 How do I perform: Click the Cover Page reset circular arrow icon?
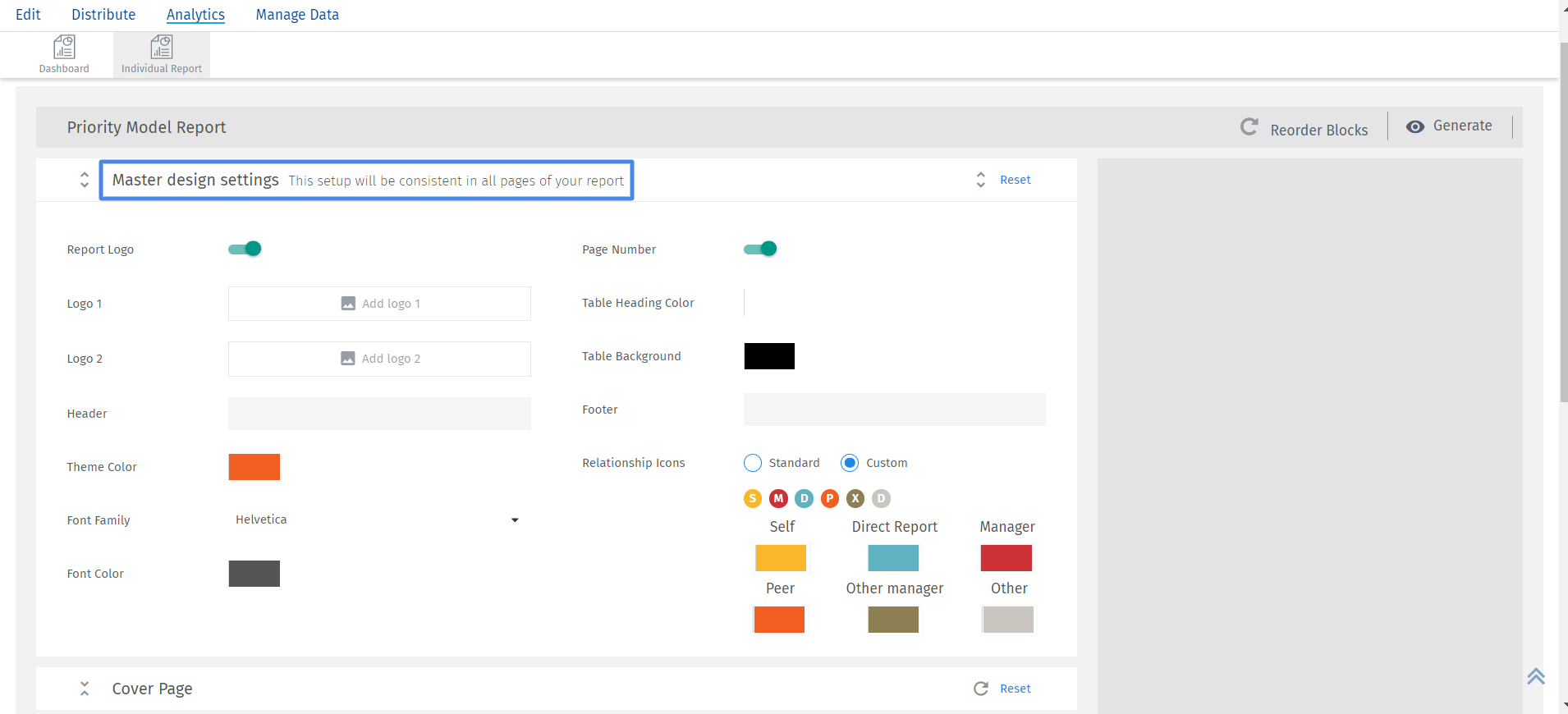point(981,689)
